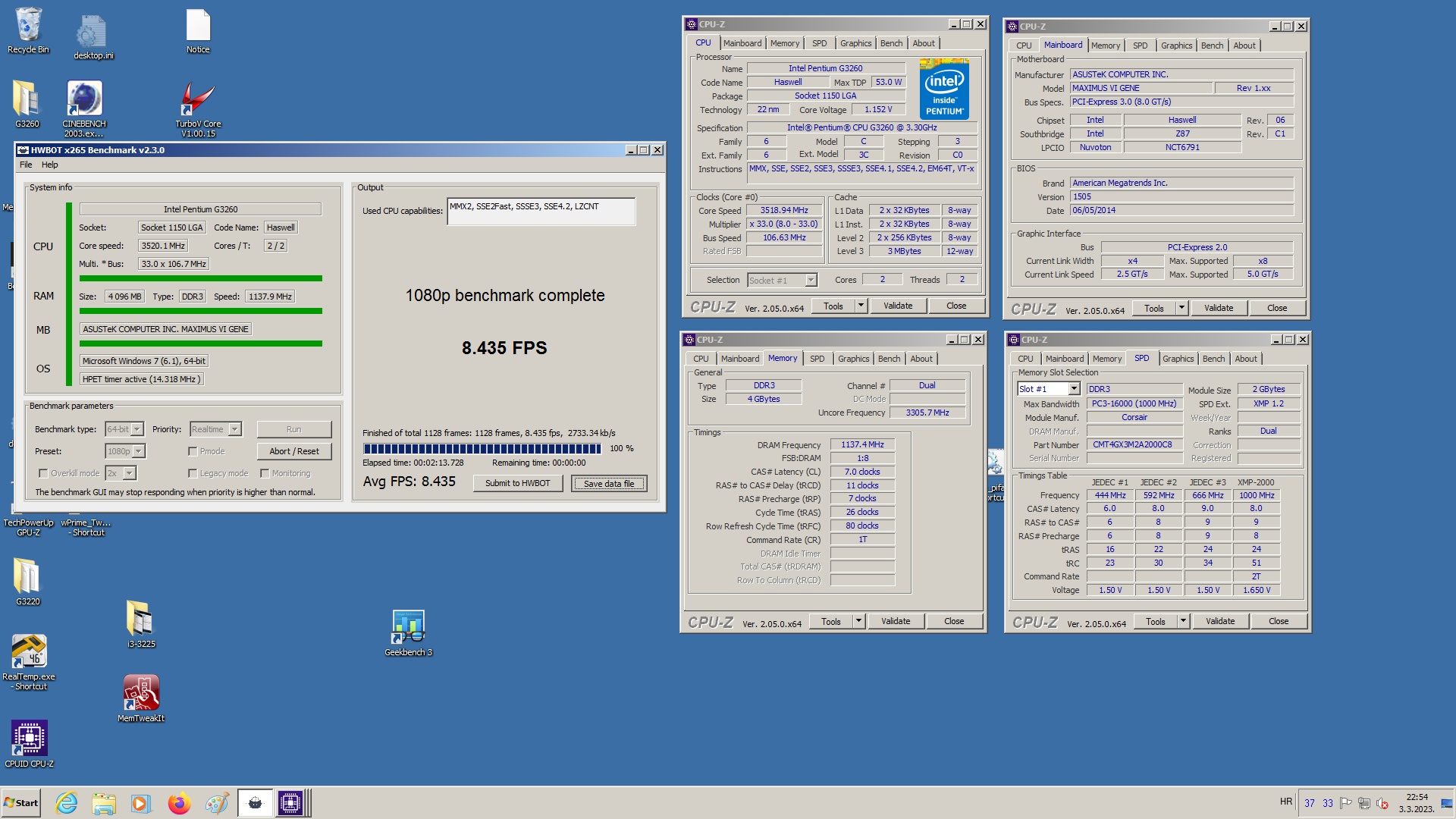
Task: Toggle the Overkill mode checkbox
Action: 43,473
